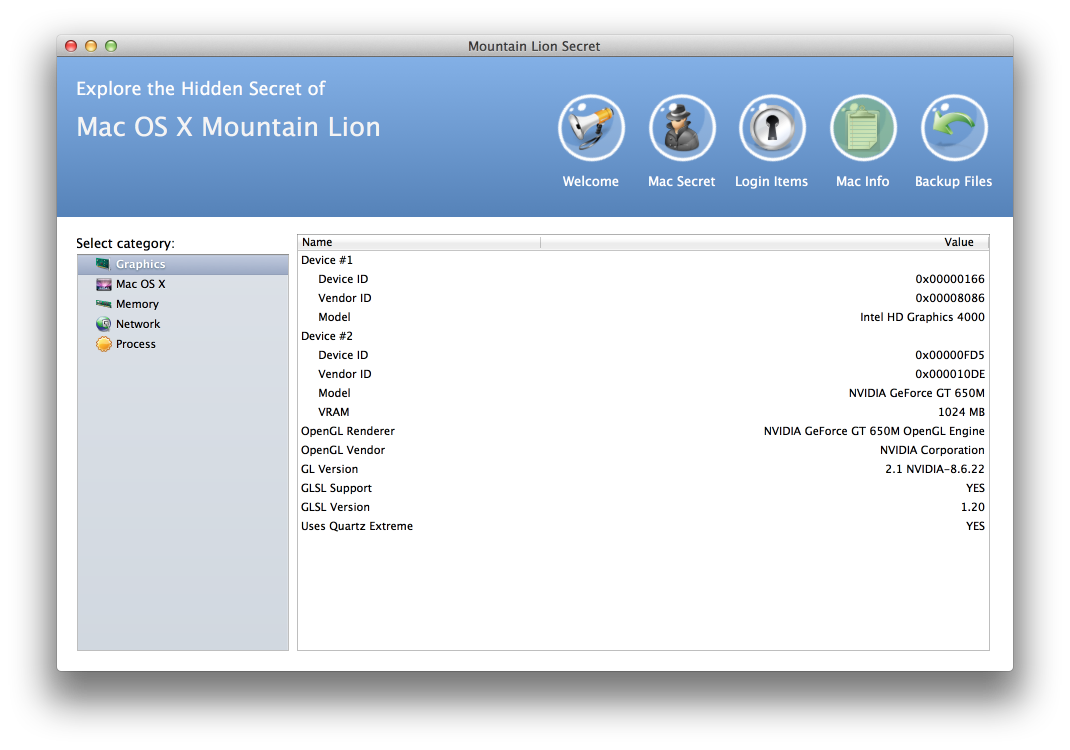Click the value 0x00008086

click(x=950, y=298)
